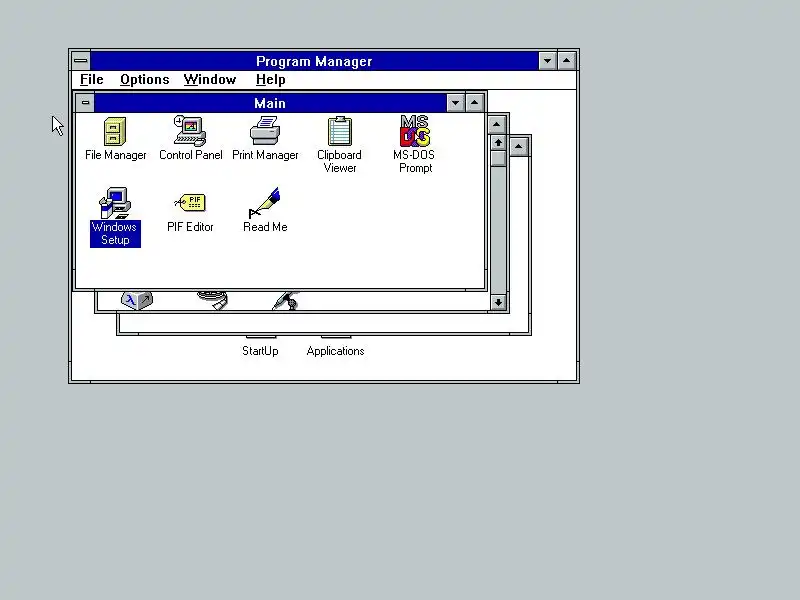This screenshot has height=600, width=800.
Task: Maximize the Program Manager window
Action: [x=566, y=61]
